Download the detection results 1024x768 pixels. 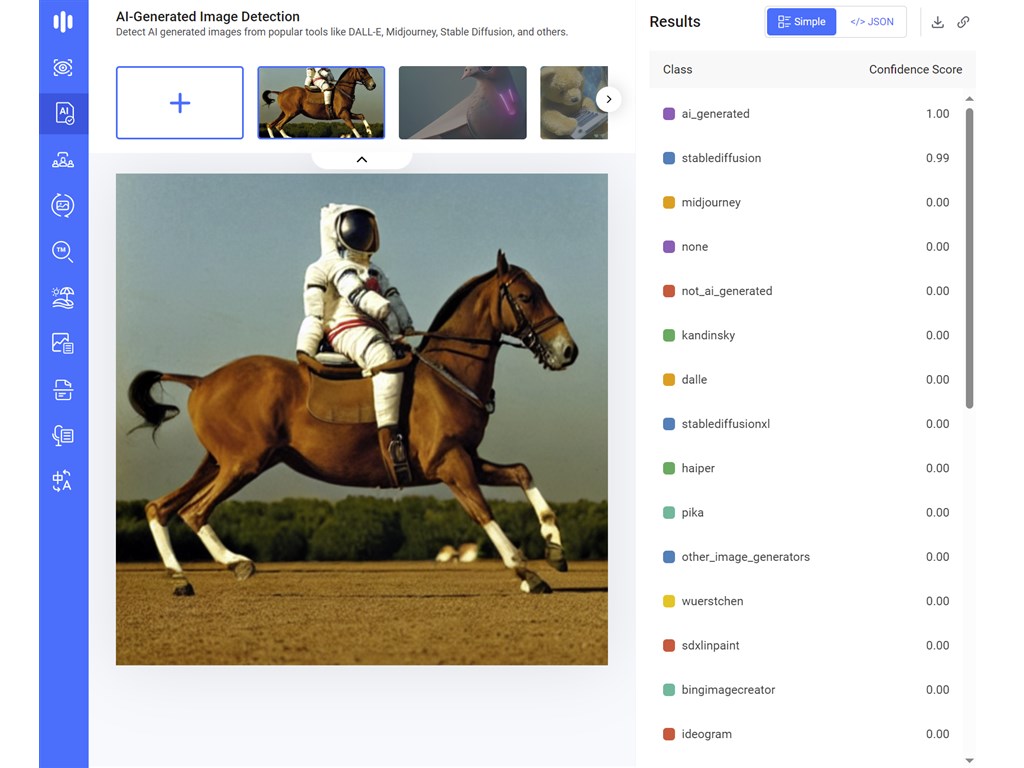(x=937, y=21)
